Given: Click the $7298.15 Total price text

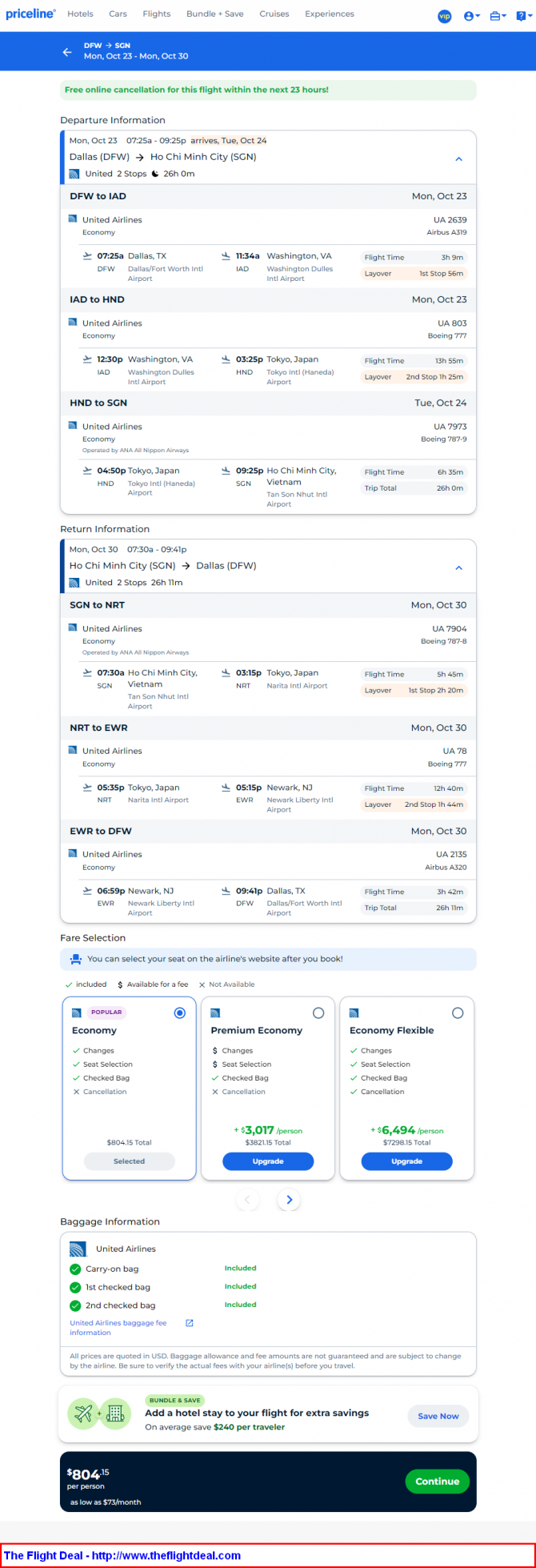Looking at the screenshot, I should click(406, 1142).
